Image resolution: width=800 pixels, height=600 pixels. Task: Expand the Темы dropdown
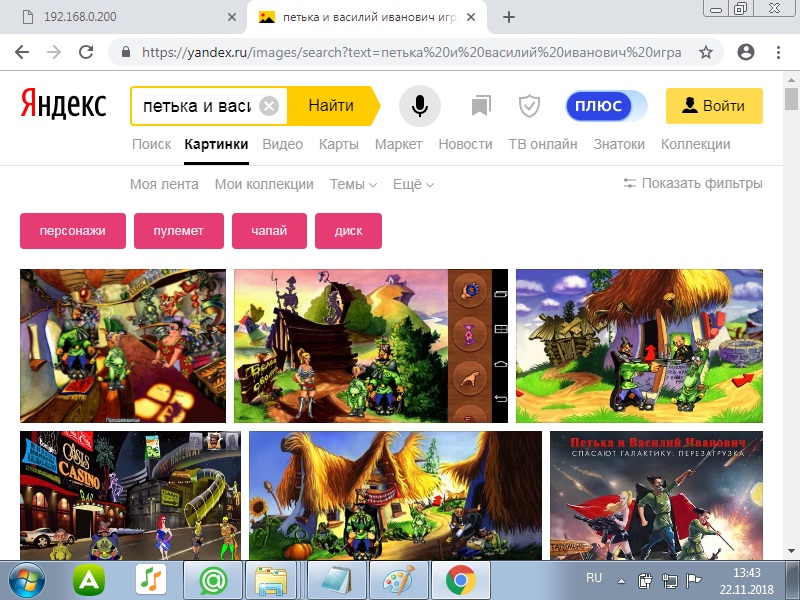point(353,184)
